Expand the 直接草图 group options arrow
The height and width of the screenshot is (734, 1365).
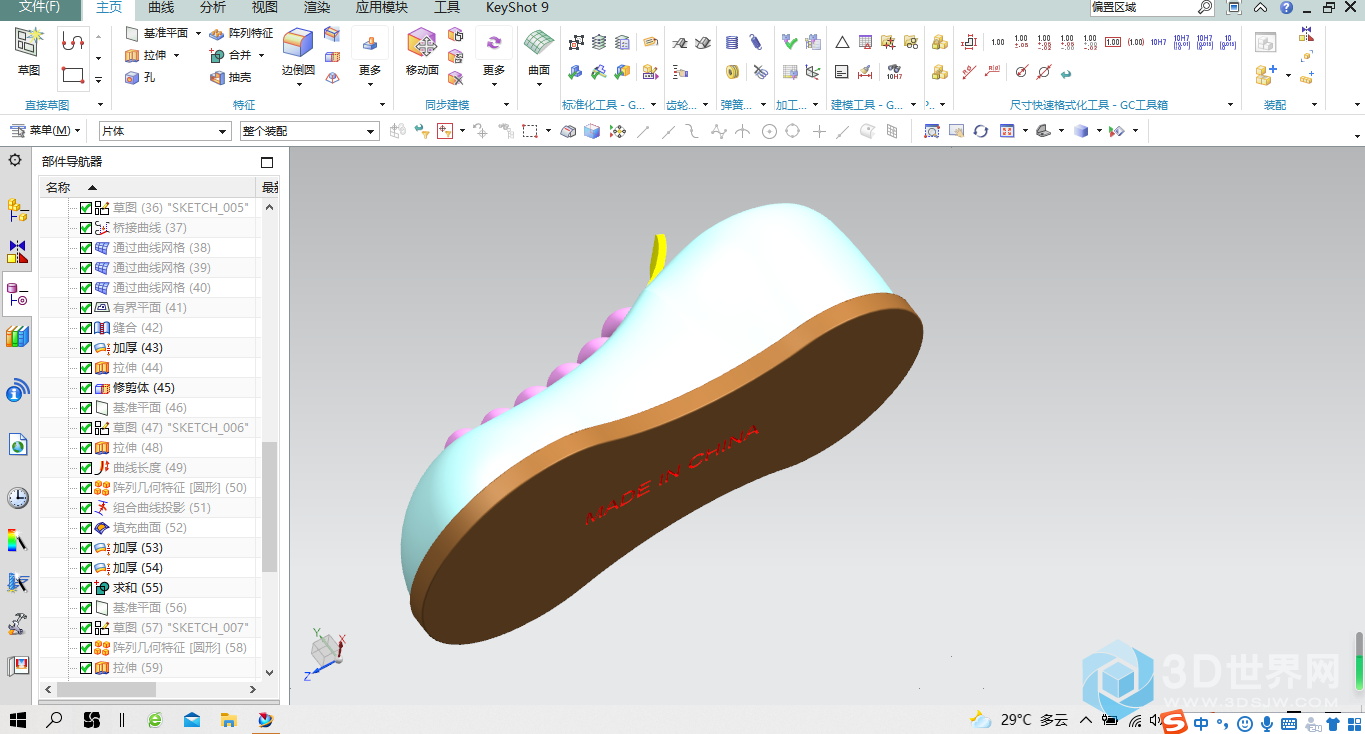coord(101,105)
